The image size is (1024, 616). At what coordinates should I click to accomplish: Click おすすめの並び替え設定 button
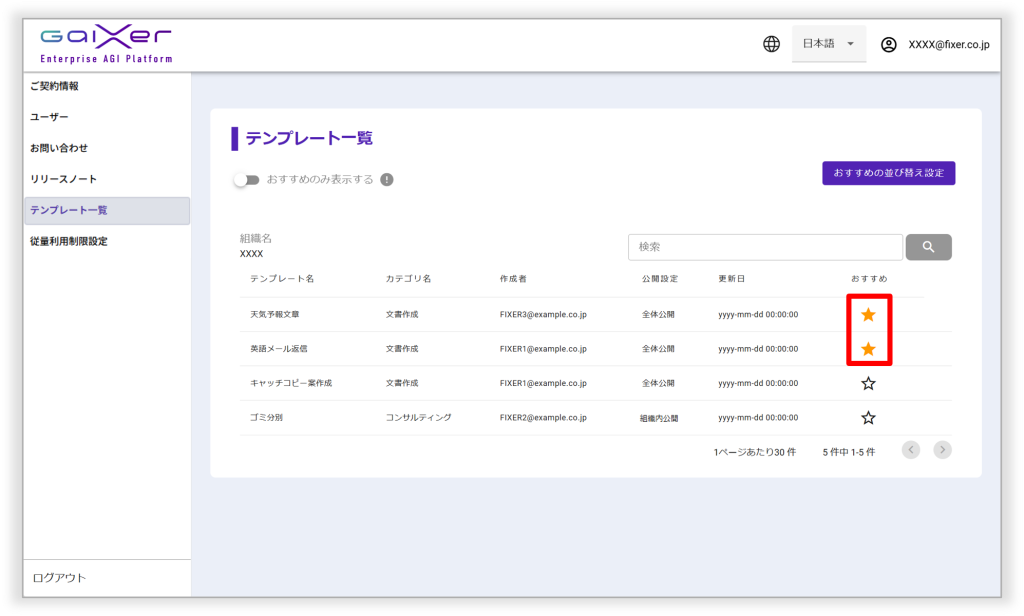click(x=888, y=173)
